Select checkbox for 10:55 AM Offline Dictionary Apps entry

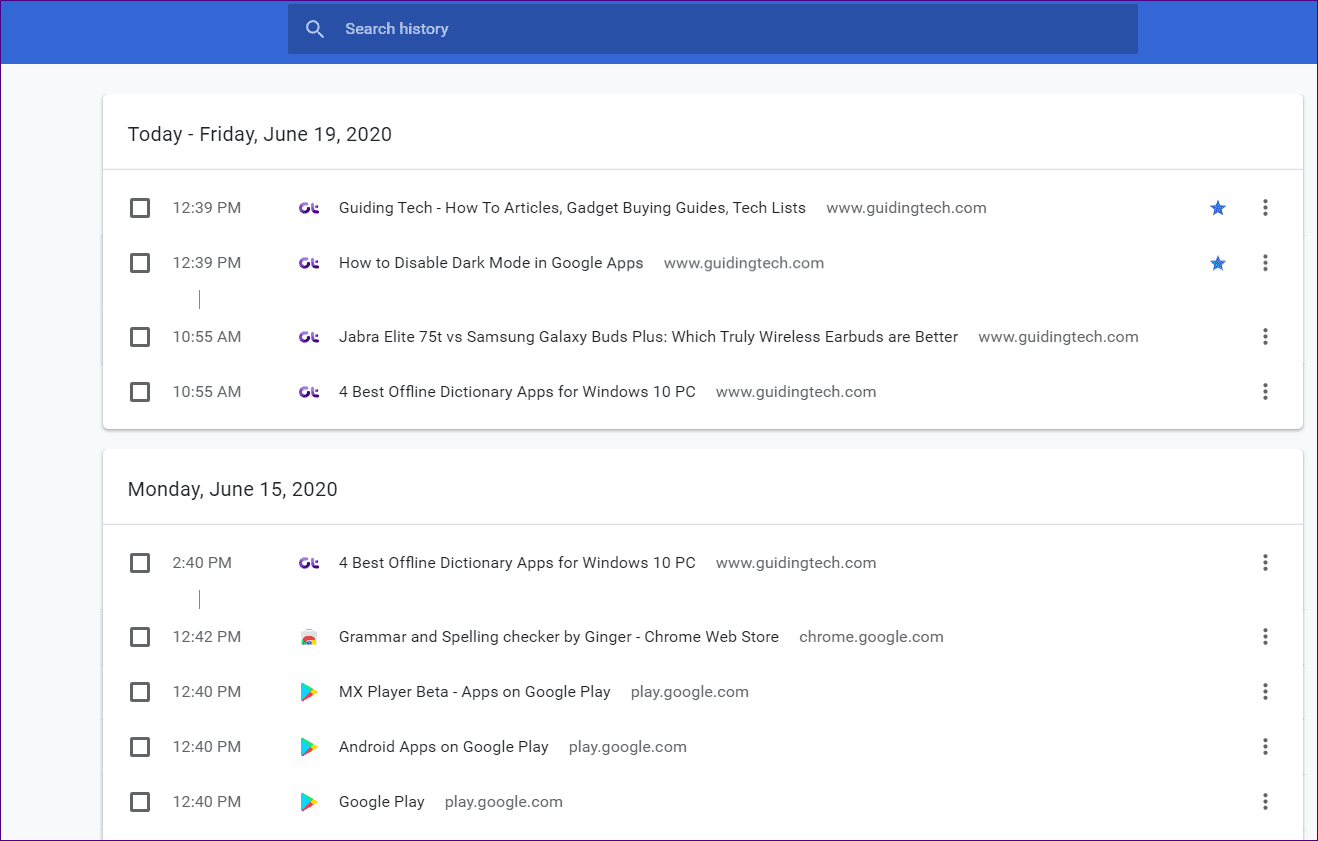pos(140,392)
